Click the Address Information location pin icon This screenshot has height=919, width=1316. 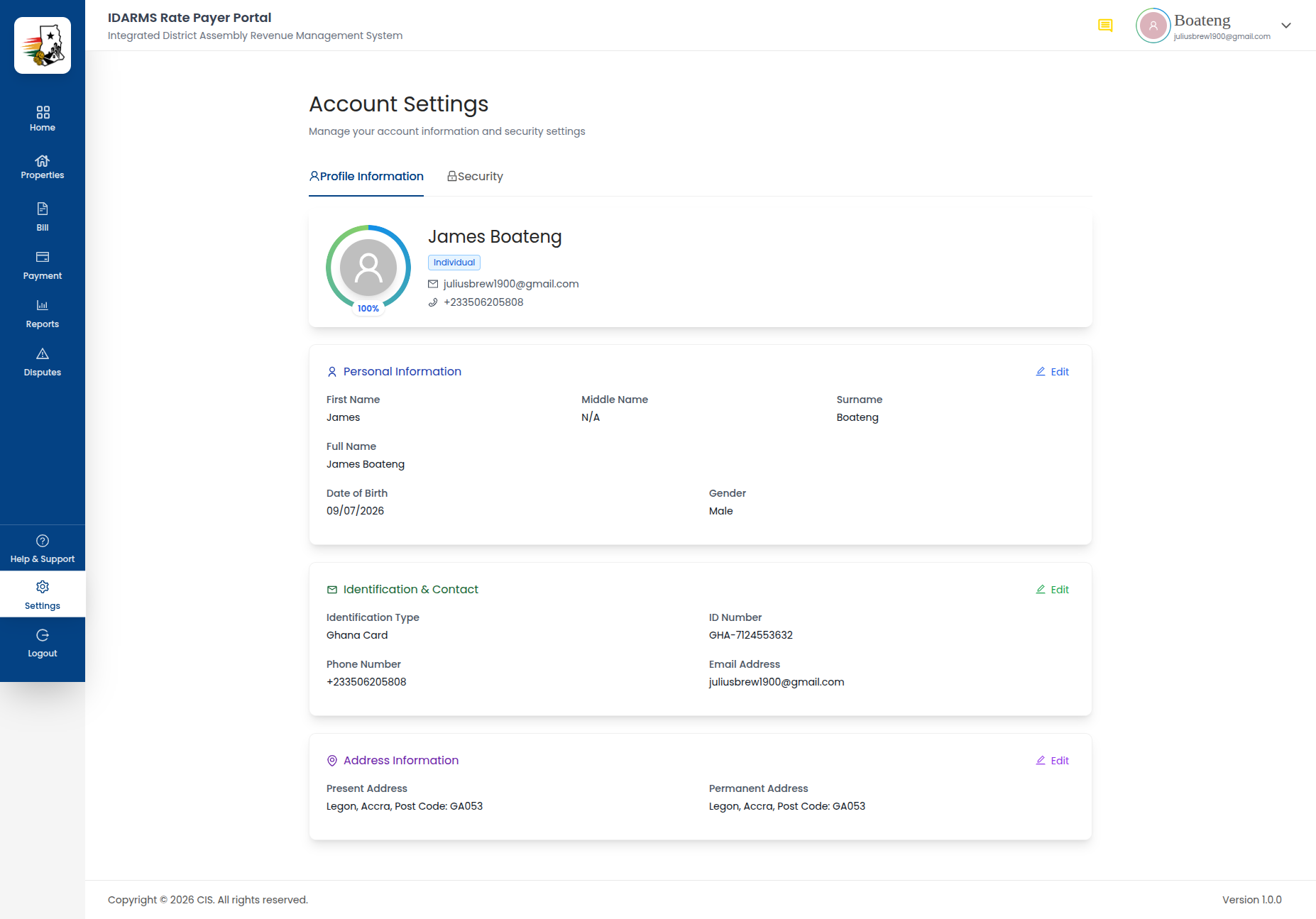point(332,761)
